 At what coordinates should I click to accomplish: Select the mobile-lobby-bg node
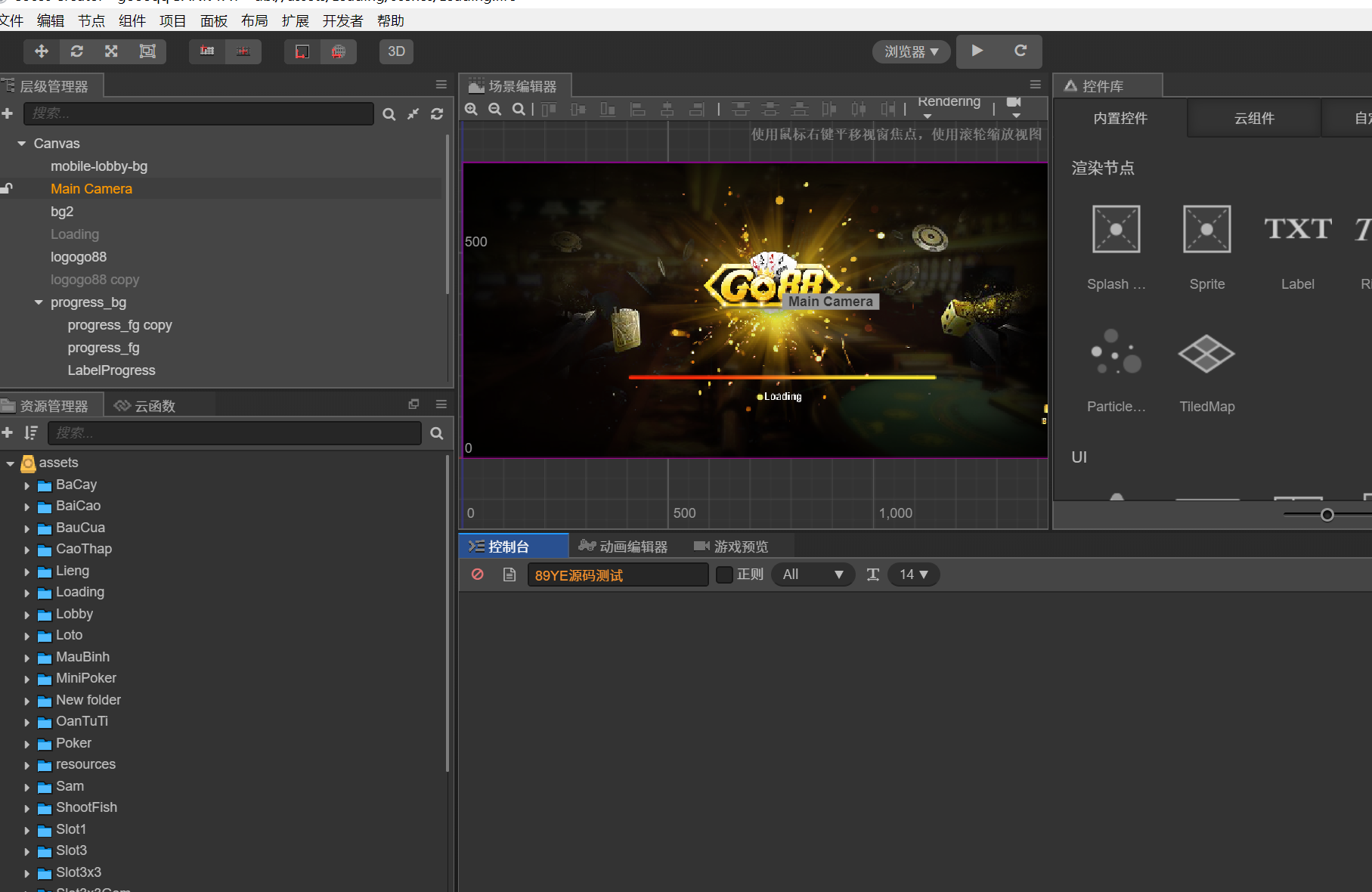tap(99, 166)
